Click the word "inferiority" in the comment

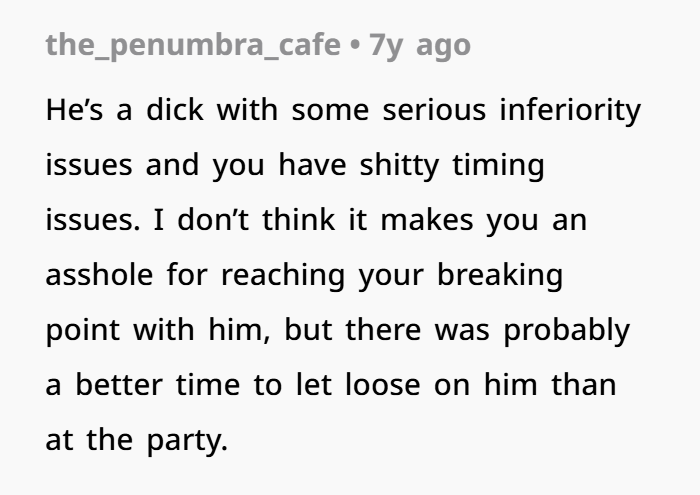click(x=571, y=110)
